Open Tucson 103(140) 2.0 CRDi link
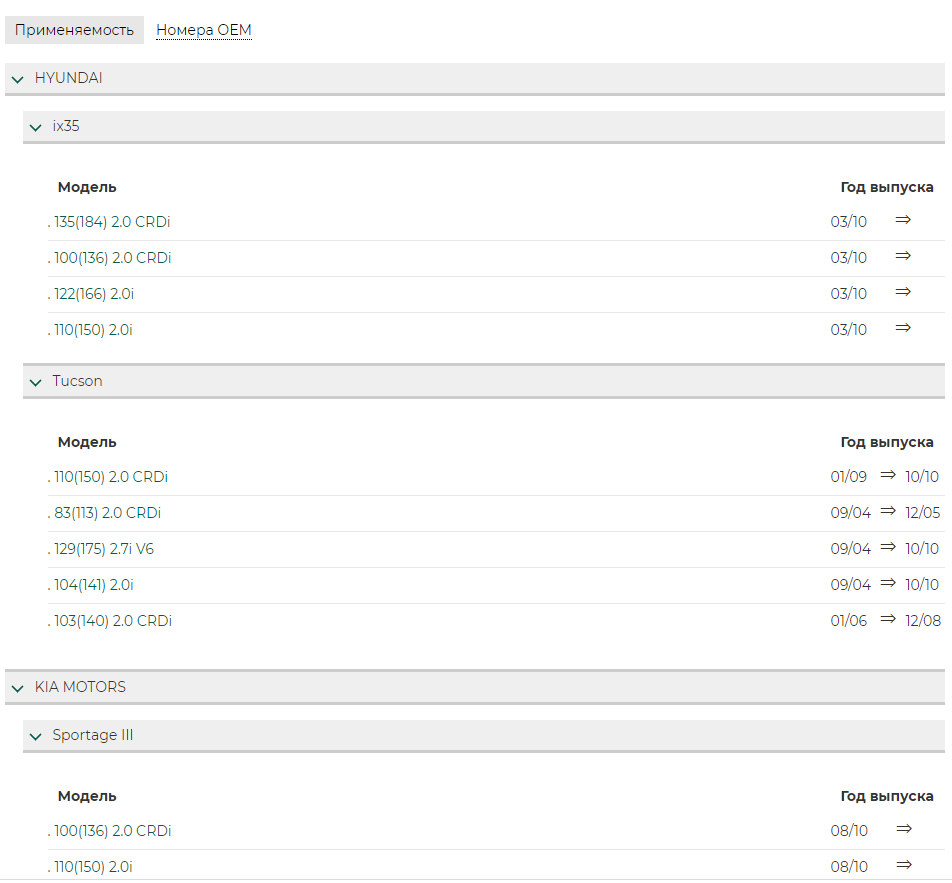Screen dimensions: 952x883 click(x=110, y=621)
